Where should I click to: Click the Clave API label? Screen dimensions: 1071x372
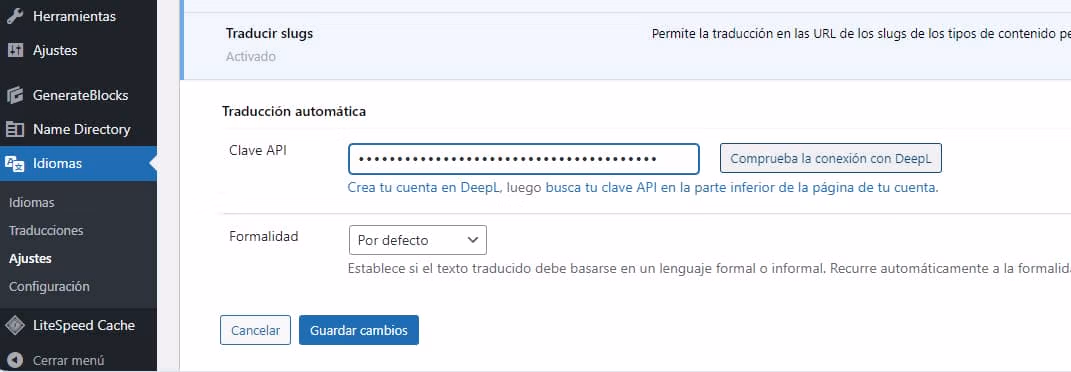click(258, 151)
